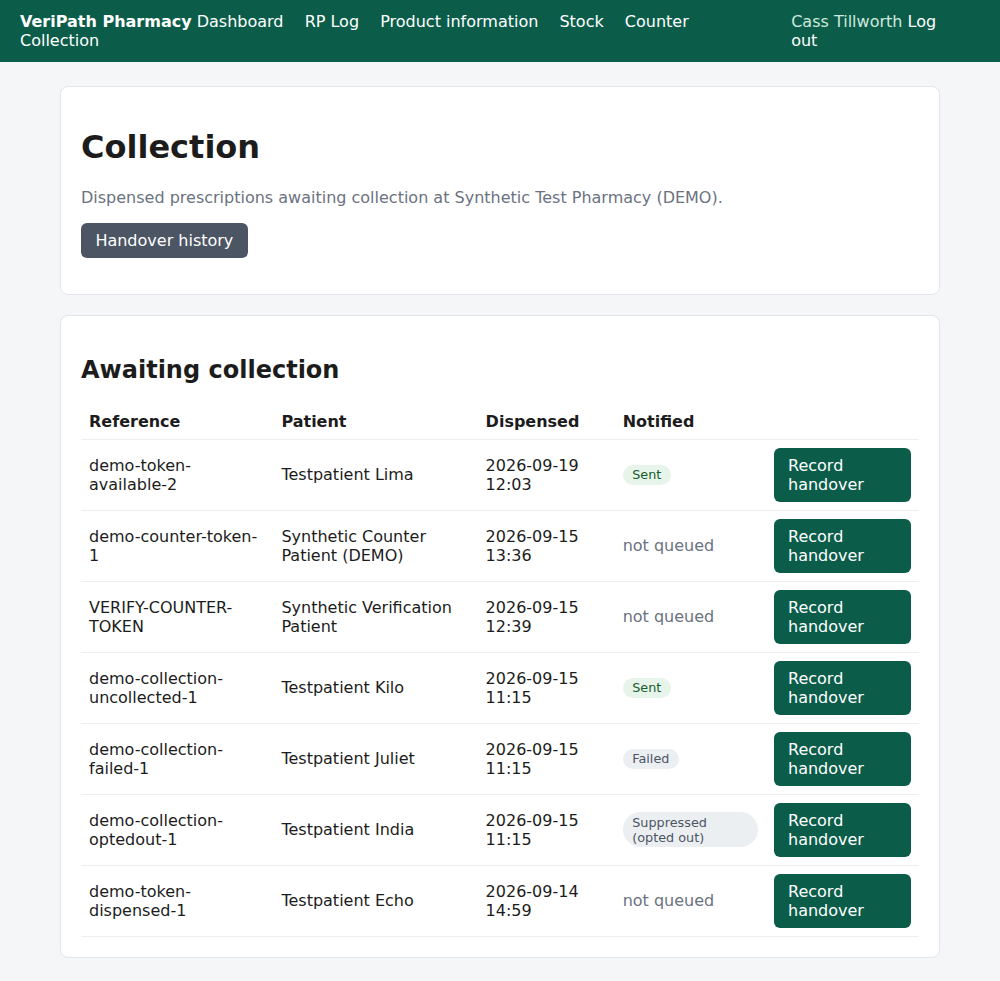Select reference demo-token-available-2
The width and height of the screenshot is (1000, 981).
pos(140,475)
